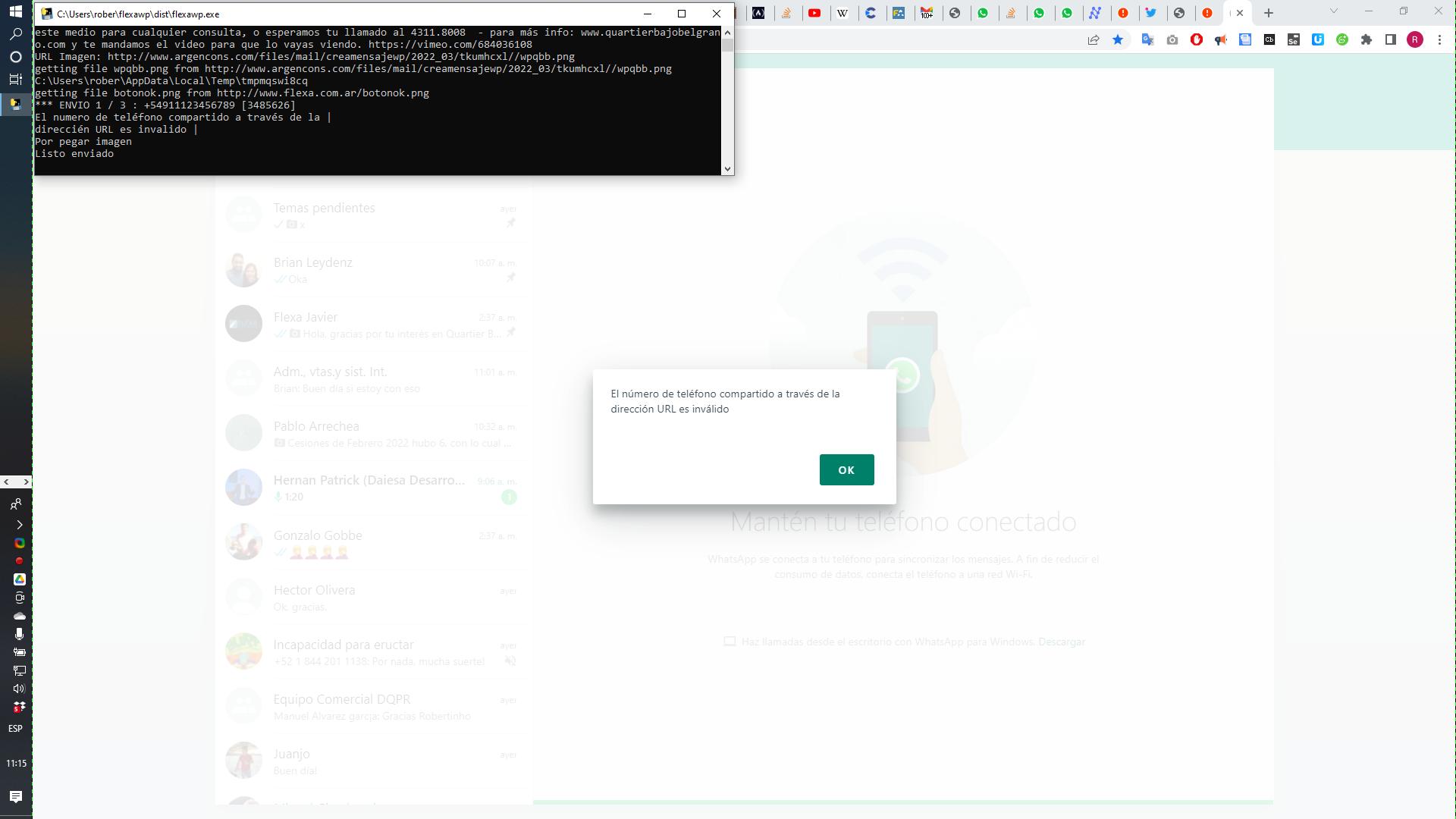Image resolution: width=1456 pixels, height=819 pixels.
Task: Switch the ESP input language indicator
Action: [15, 729]
